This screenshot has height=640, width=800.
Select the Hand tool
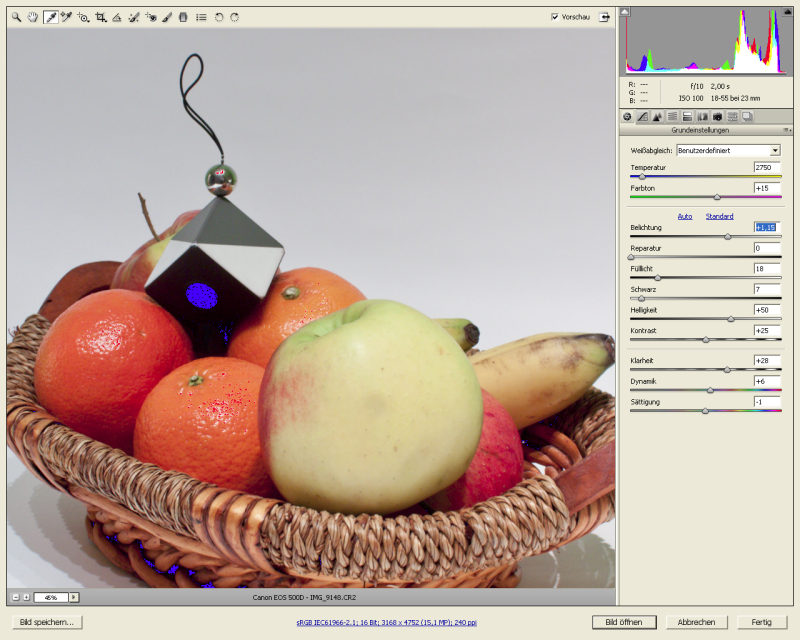pos(33,17)
